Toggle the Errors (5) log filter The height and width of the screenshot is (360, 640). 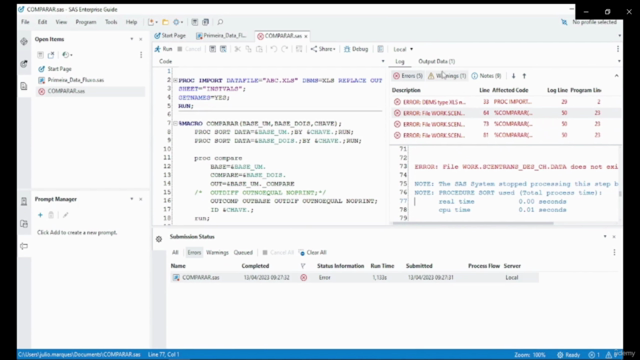click(x=408, y=76)
